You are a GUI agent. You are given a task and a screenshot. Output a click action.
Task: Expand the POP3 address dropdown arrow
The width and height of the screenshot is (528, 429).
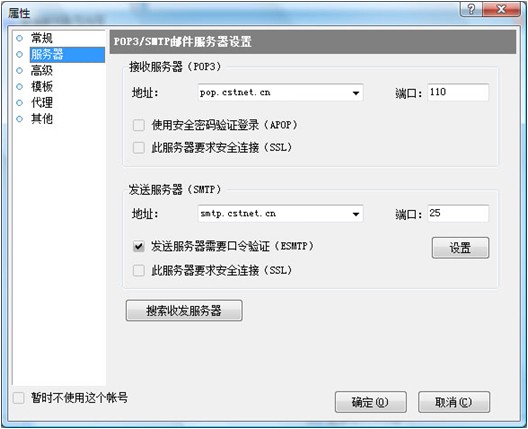pos(356,93)
